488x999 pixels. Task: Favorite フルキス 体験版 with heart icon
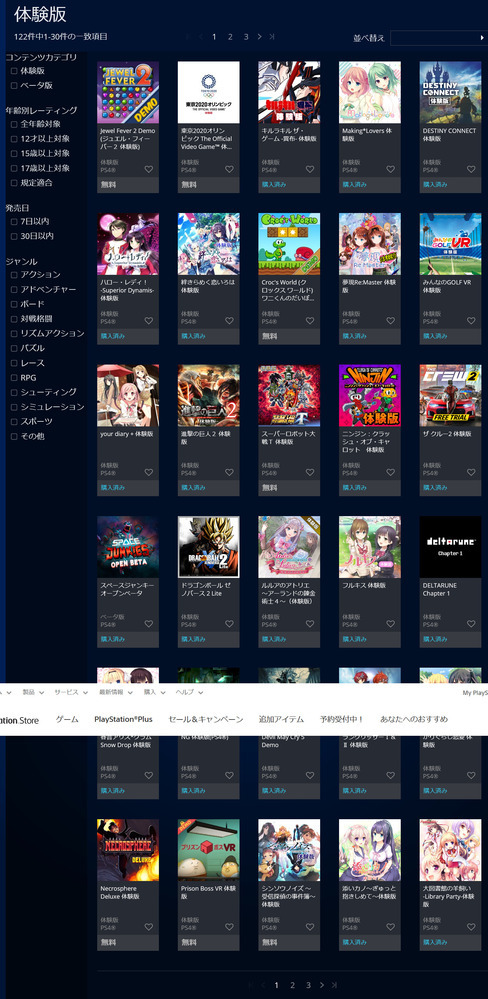pyautogui.click(x=391, y=624)
